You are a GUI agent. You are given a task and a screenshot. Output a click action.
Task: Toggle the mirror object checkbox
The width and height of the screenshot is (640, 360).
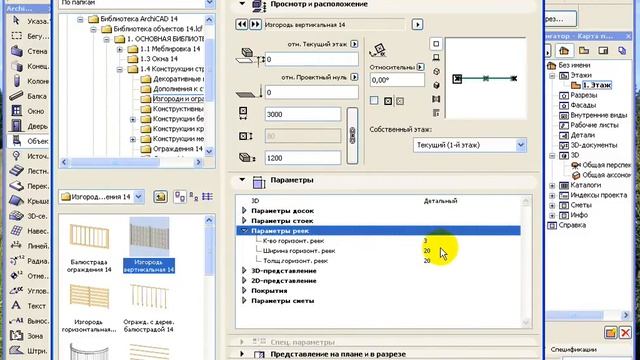point(374,100)
